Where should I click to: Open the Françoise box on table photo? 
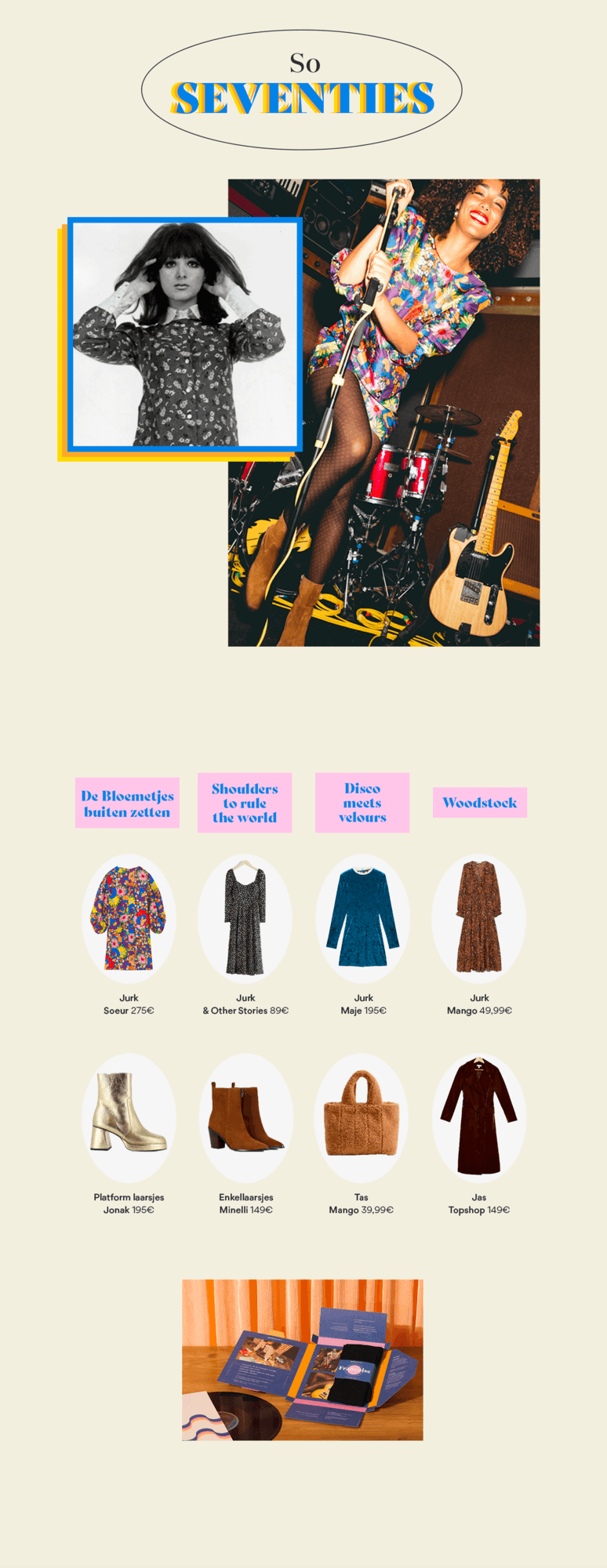coord(303,1360)
